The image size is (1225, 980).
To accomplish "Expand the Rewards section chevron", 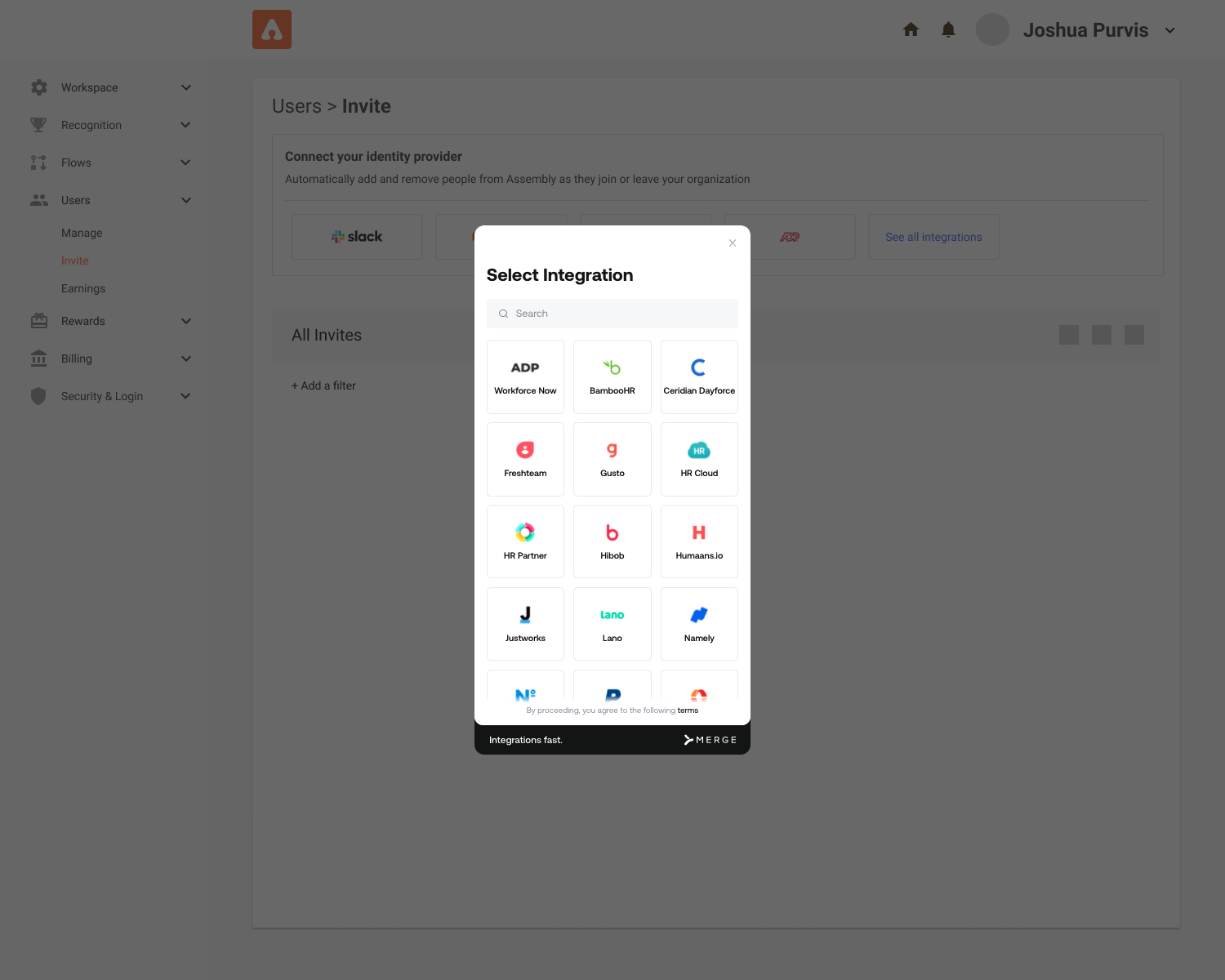I will (185, 321).
